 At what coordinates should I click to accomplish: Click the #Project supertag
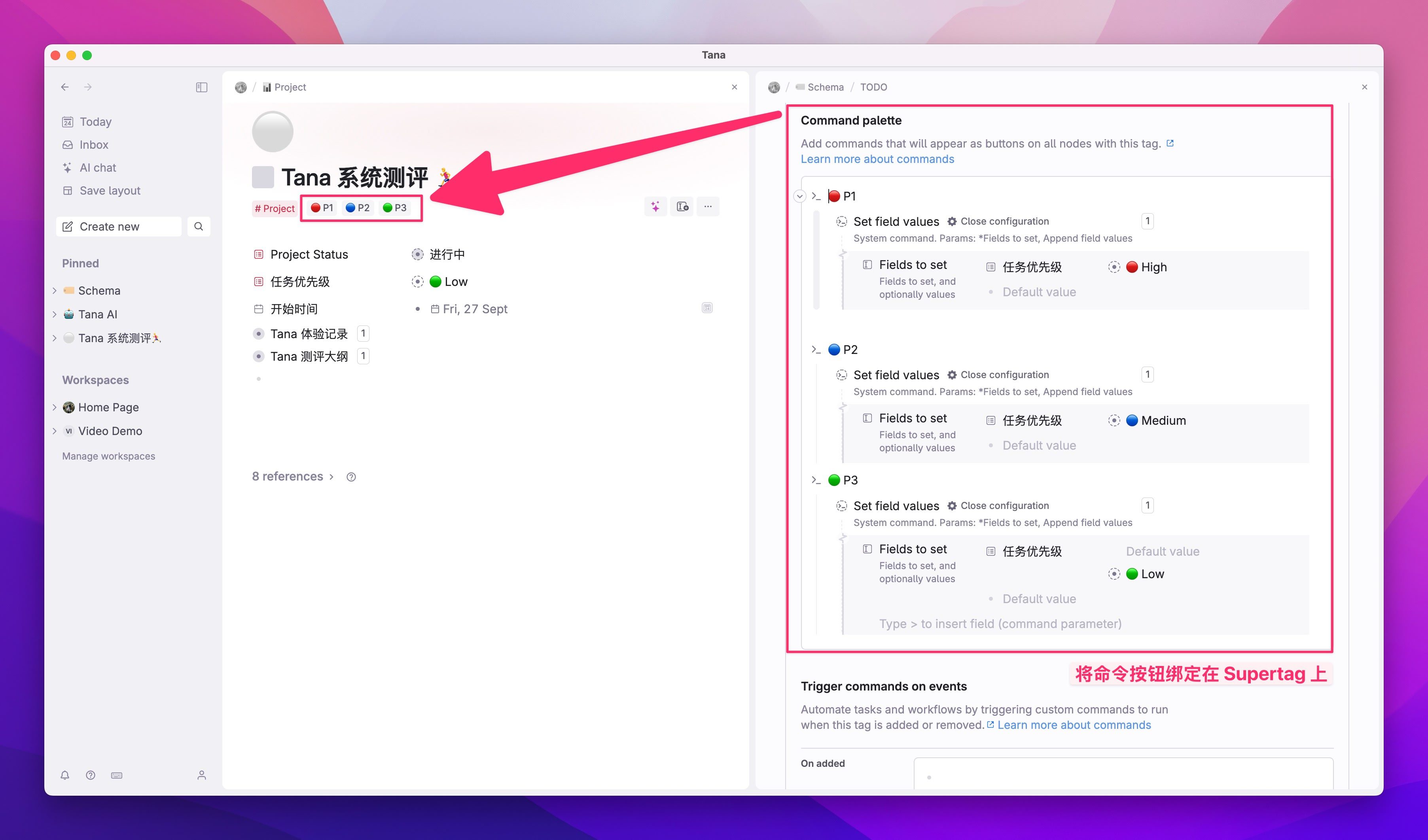(x=274, y=208)
